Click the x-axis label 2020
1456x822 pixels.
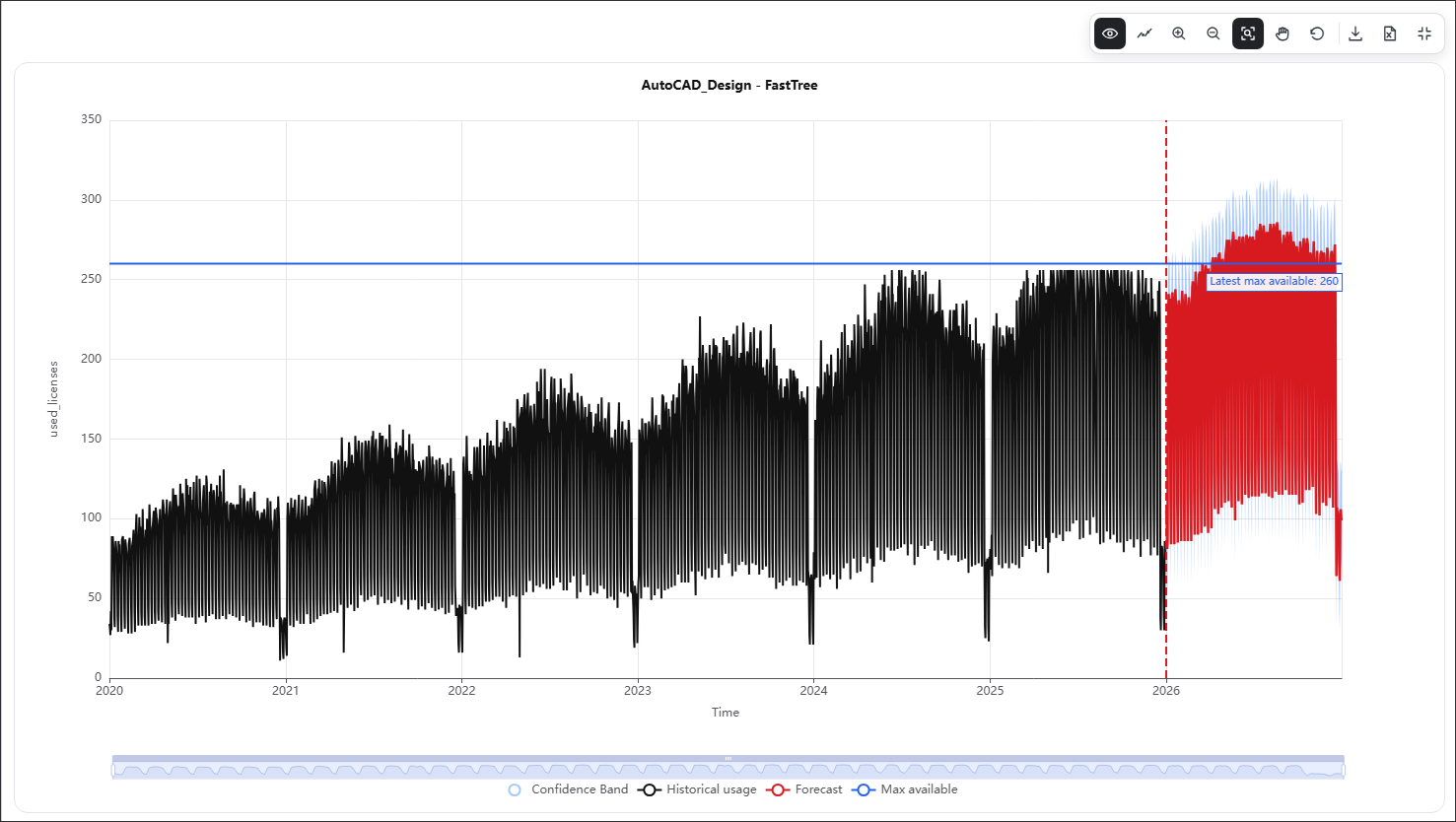tap(109, 691)
